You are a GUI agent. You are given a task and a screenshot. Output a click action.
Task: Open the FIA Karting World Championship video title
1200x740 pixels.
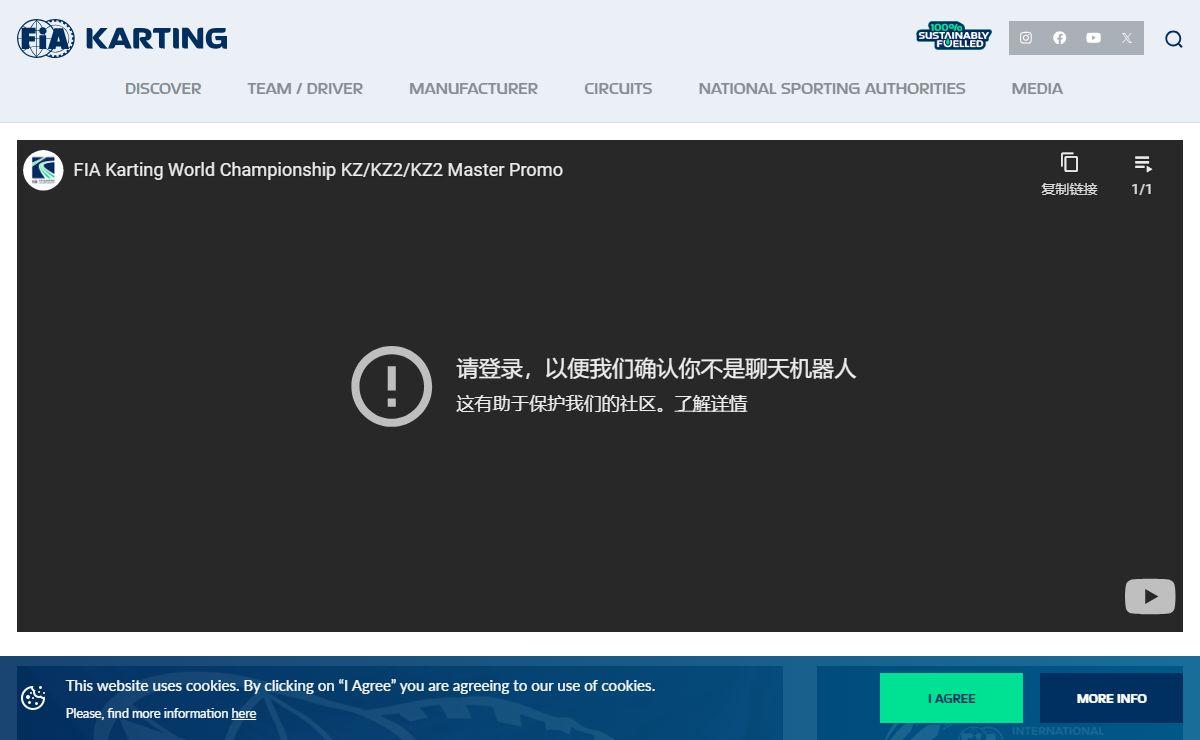(318, 170)
